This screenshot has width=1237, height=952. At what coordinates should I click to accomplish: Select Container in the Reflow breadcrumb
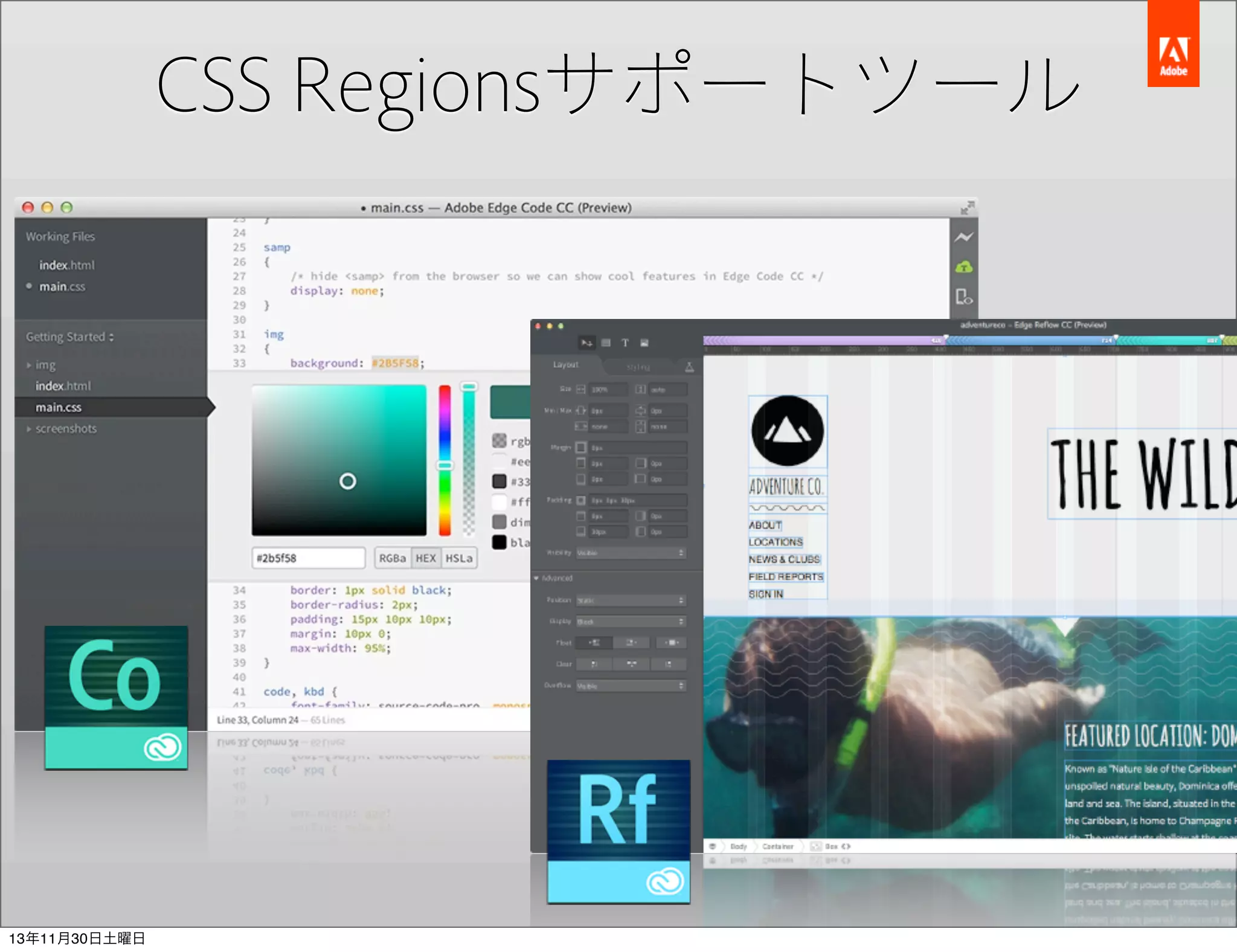[777, 846]
